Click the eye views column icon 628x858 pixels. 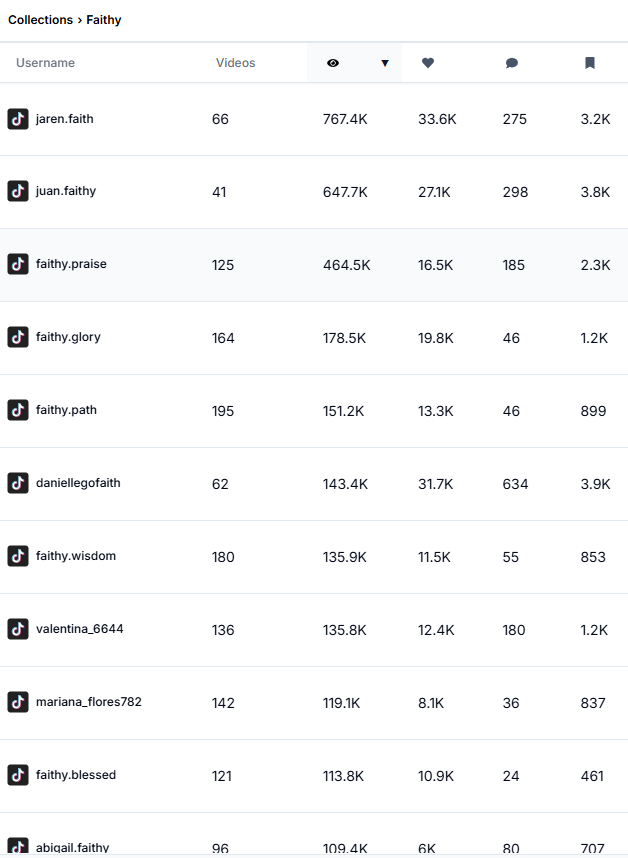[x=333, y=63]
